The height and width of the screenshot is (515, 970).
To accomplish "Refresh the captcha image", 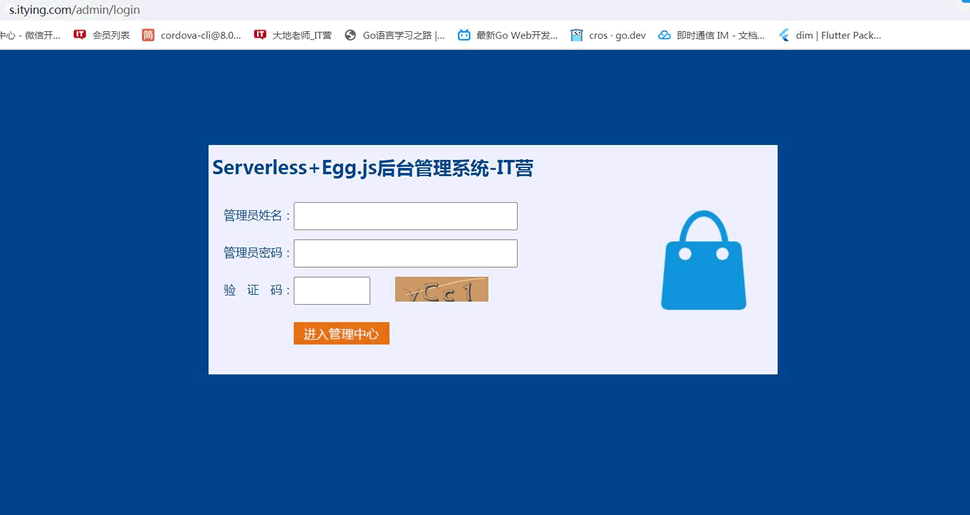I will (x=442, y=290).
